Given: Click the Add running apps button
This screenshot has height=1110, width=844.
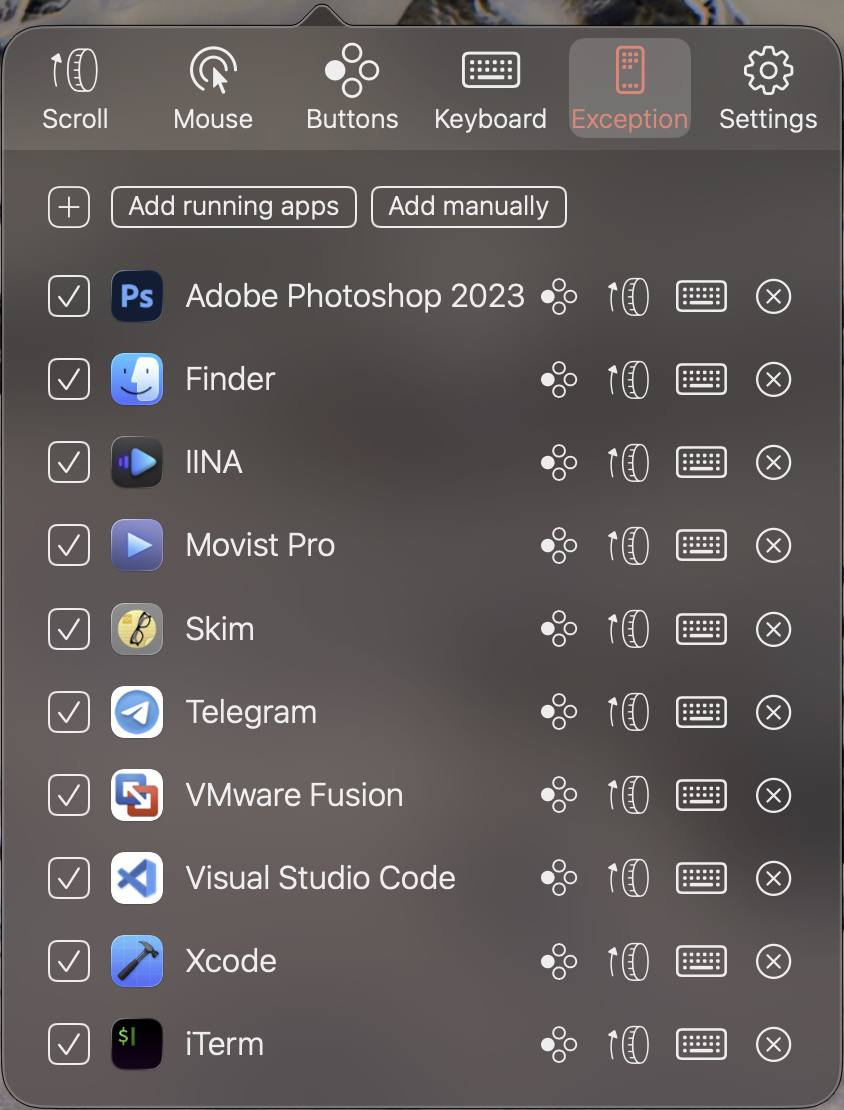Looking at the screenshot, I should 234,207.
